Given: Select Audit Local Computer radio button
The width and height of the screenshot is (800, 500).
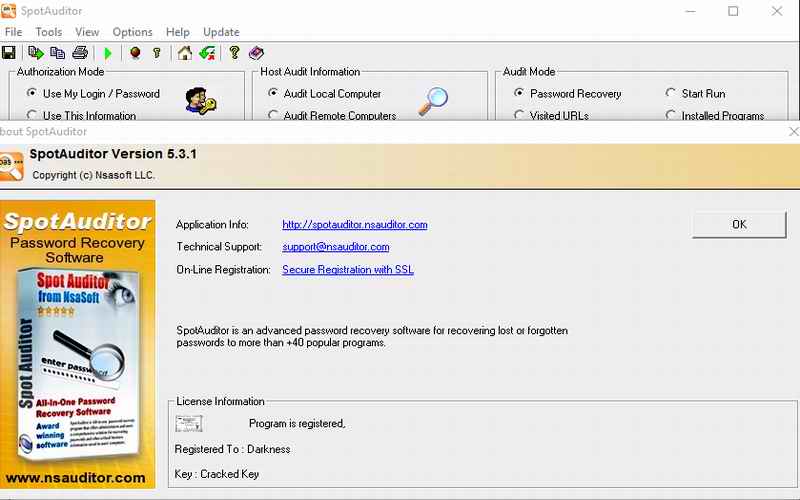Looking at the screenshot, I should [x=274, y=94].
